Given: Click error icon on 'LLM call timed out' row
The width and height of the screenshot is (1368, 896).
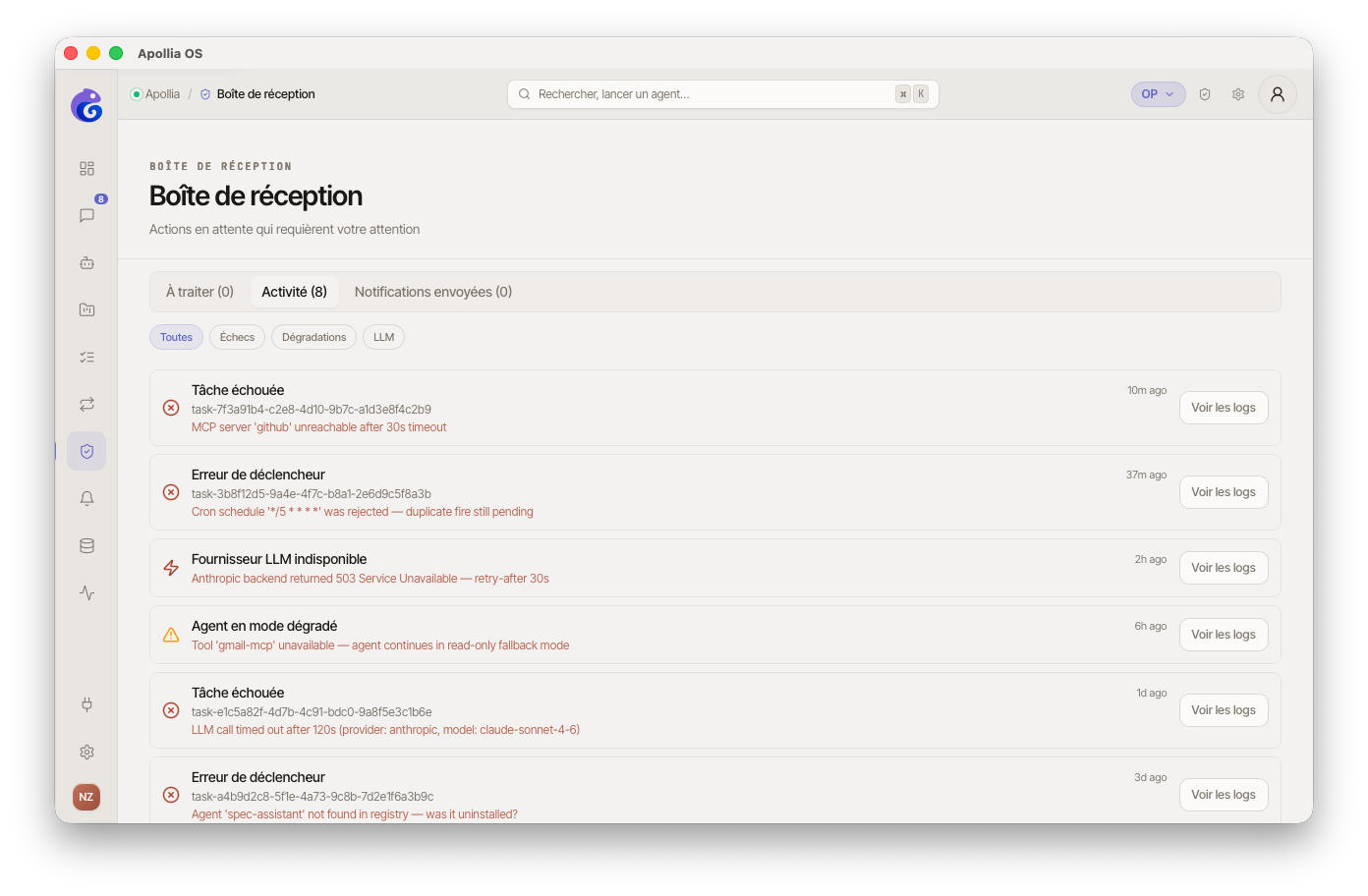Looking at the screenshot, I should tap(171, 710).
